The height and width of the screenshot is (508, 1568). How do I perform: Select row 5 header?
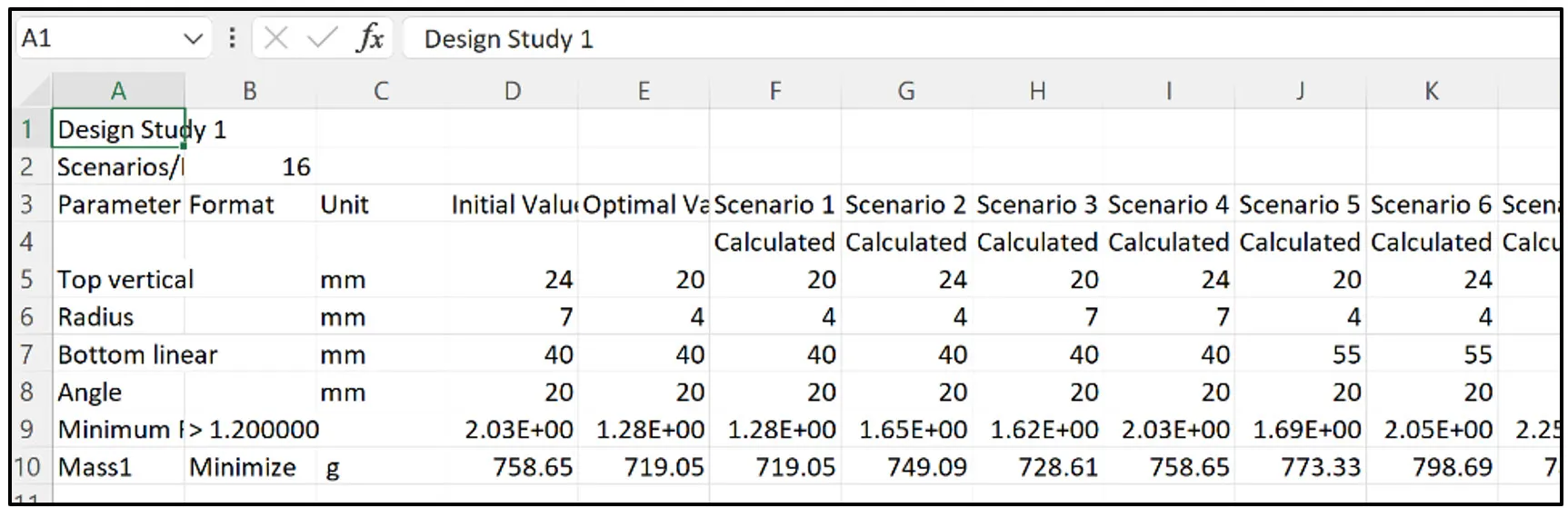click(x=26, y=279)
